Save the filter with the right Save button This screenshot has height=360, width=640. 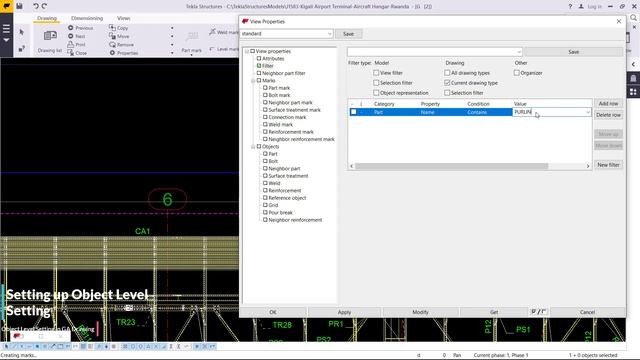click(573, 52)
